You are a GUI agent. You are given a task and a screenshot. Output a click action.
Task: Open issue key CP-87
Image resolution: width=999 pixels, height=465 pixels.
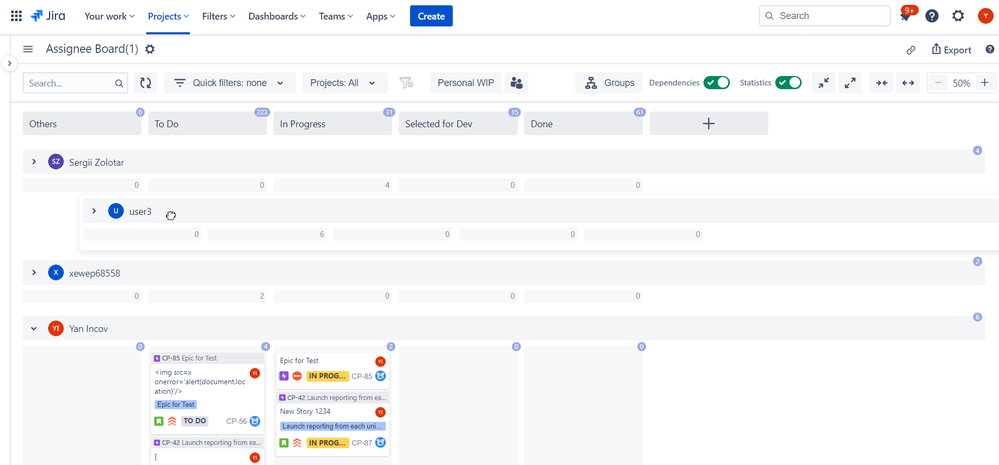pos(362,443)
